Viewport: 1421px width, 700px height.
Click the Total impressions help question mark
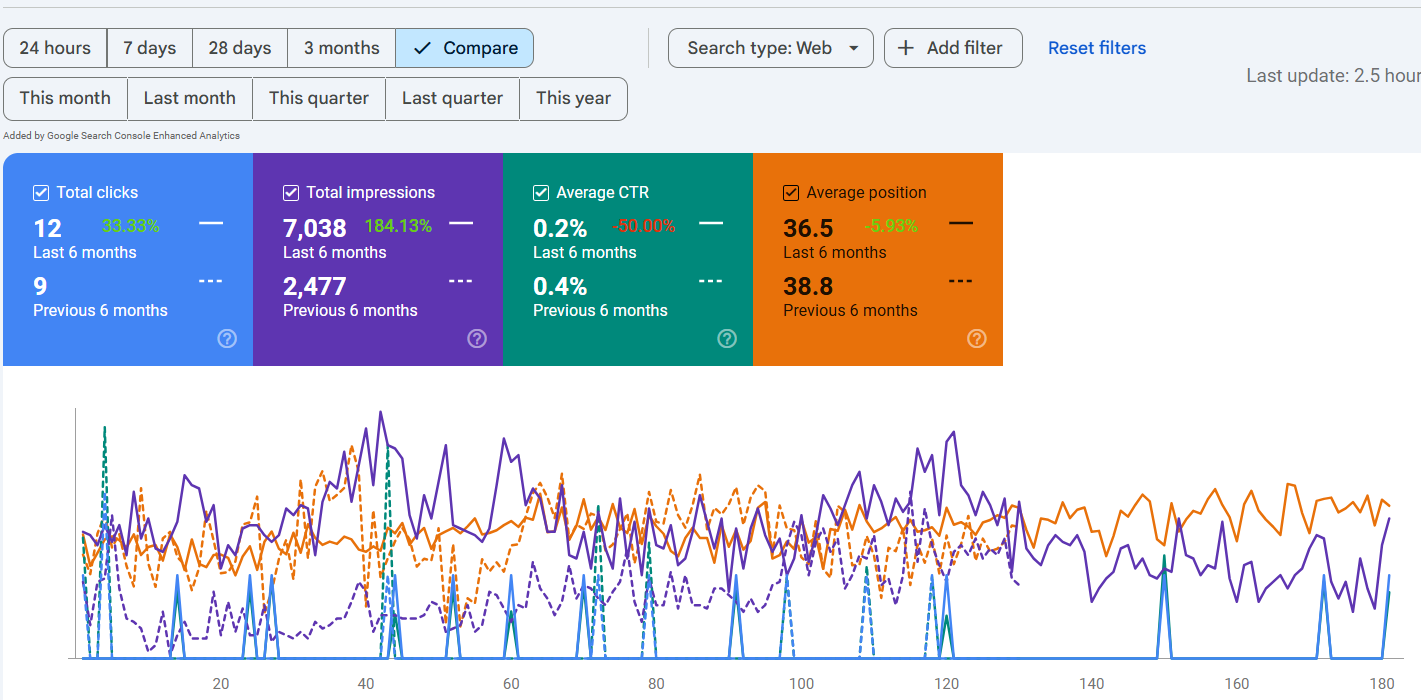point(477,339)
